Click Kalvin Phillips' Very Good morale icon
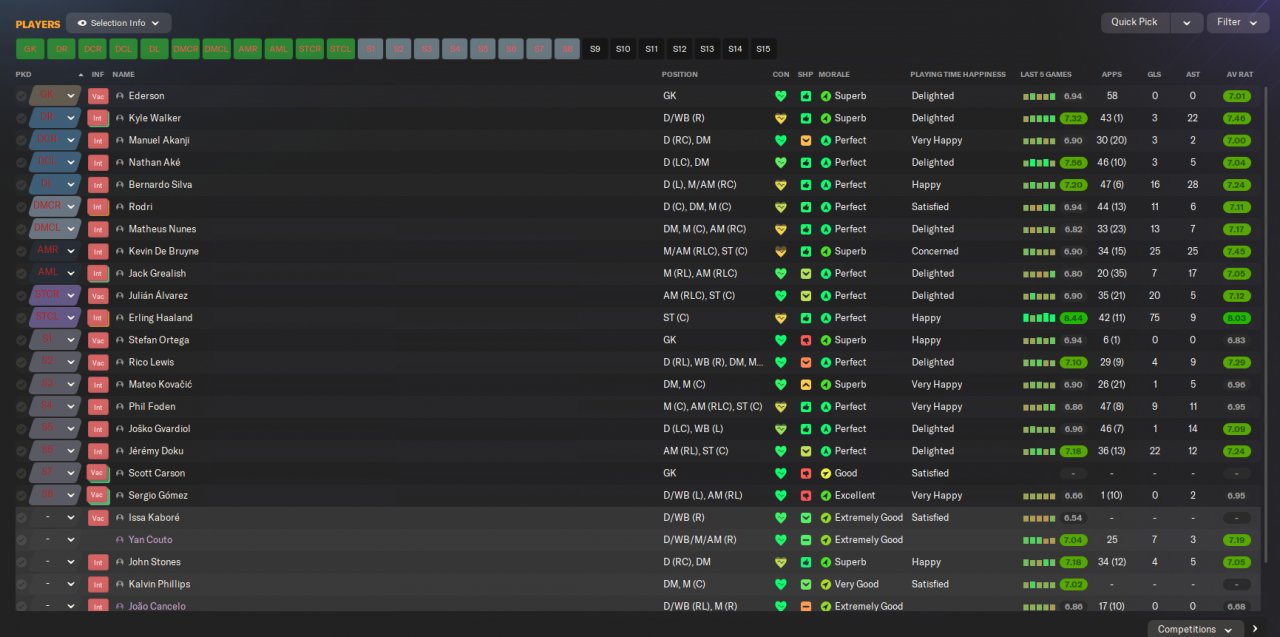Image resolution: width=1280 pixels, height=637 pixels. coord(826,584)
